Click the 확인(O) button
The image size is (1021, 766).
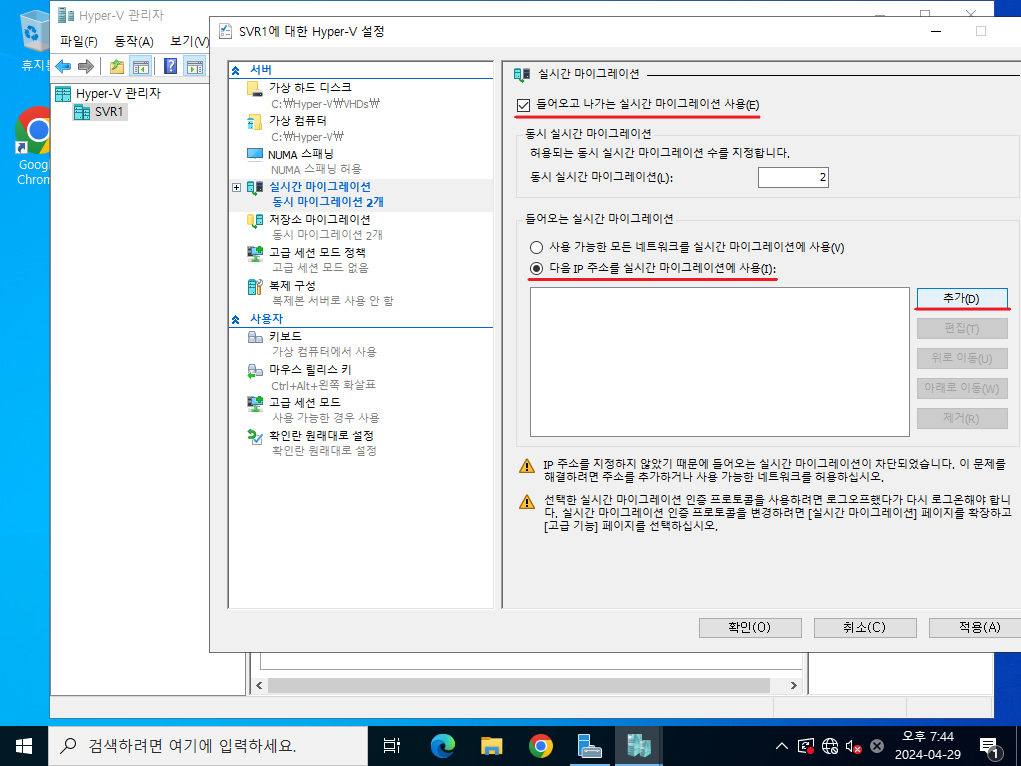pyautogui.click(x=749, y=627)
